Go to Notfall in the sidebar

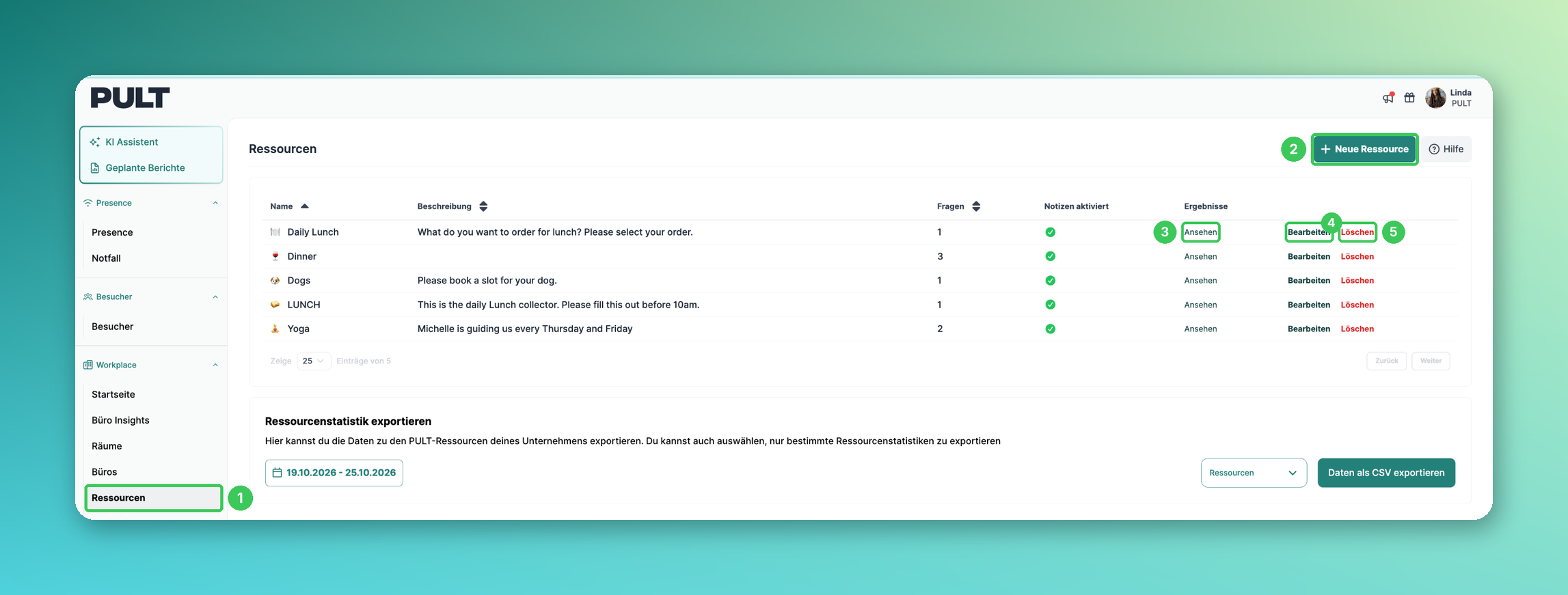106,258
